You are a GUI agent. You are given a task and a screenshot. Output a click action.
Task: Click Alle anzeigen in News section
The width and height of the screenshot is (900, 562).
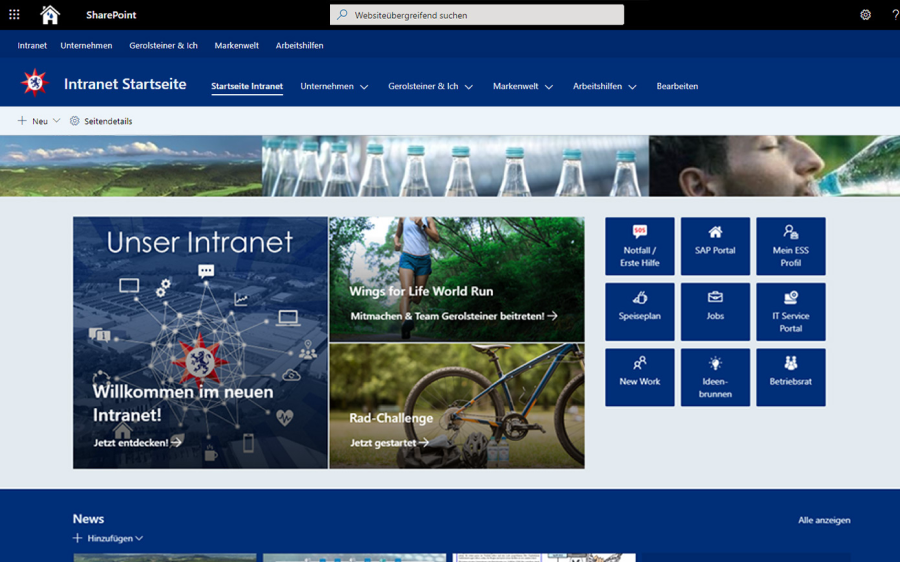(x=824, y=520)
